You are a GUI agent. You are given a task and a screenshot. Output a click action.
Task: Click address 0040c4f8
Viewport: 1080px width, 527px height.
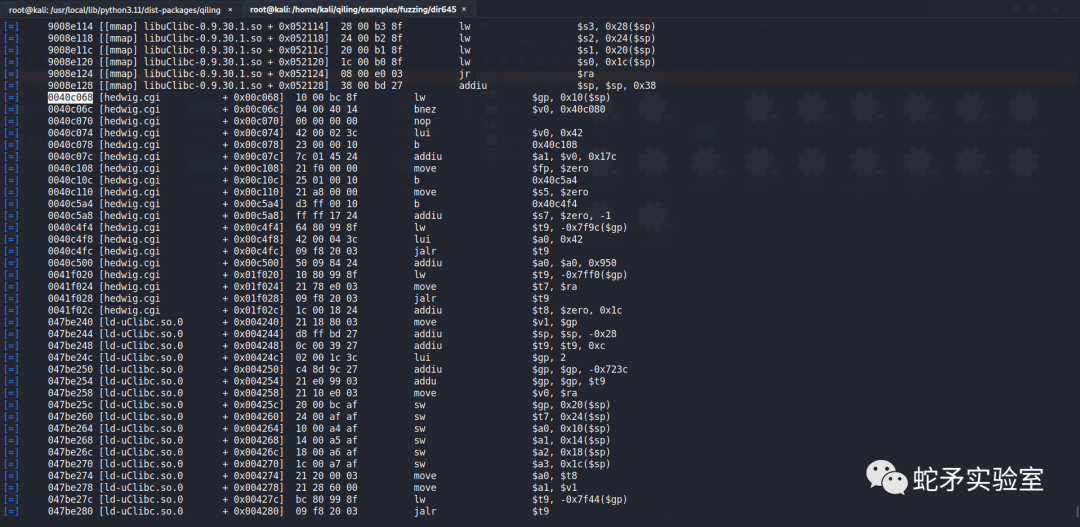pyautogui.click(x=70, y=239)
